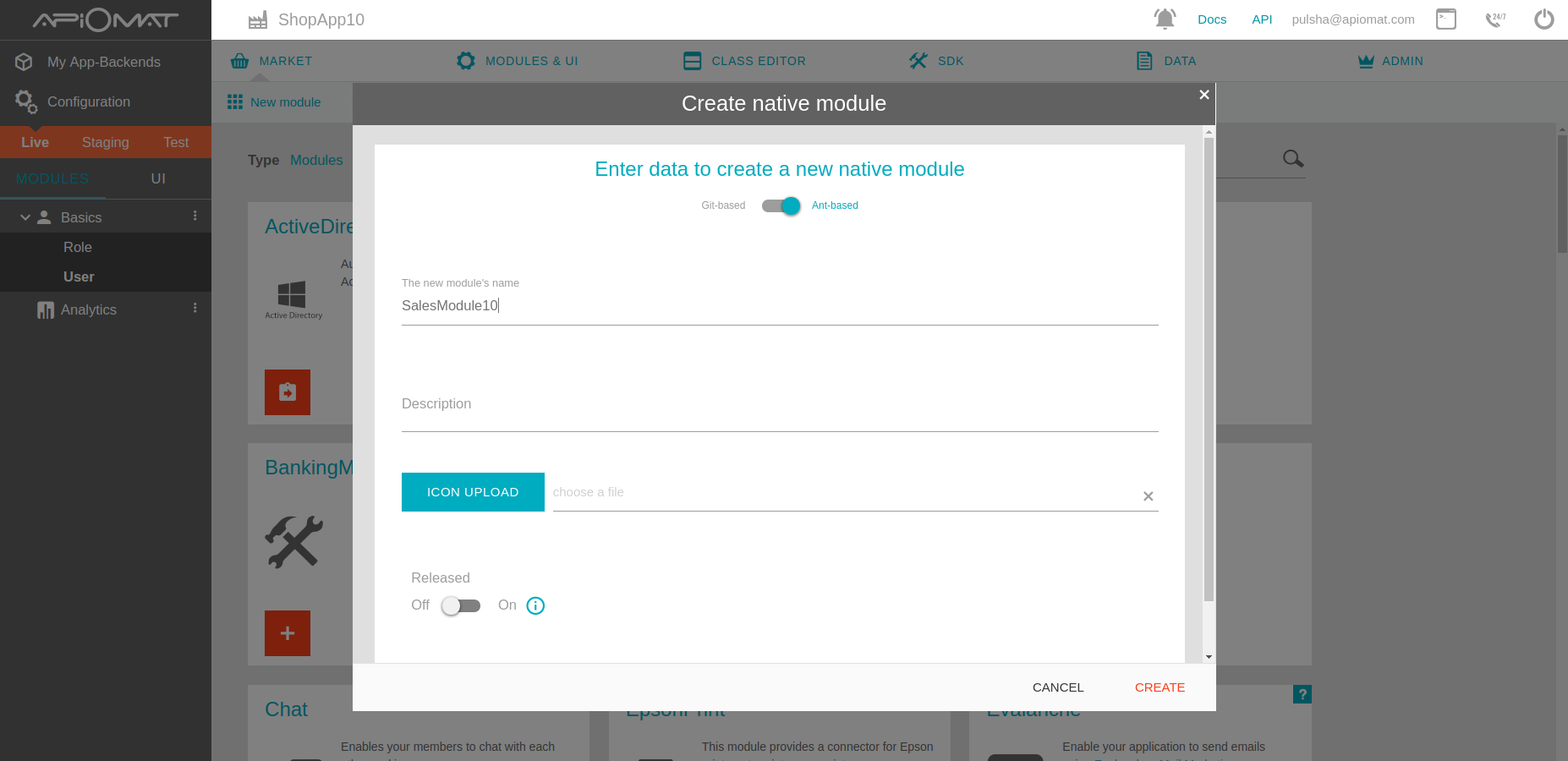Open the Analytics three-dot options menu
Viewport: 1568px width, 761px height.
tap(195, 309)
